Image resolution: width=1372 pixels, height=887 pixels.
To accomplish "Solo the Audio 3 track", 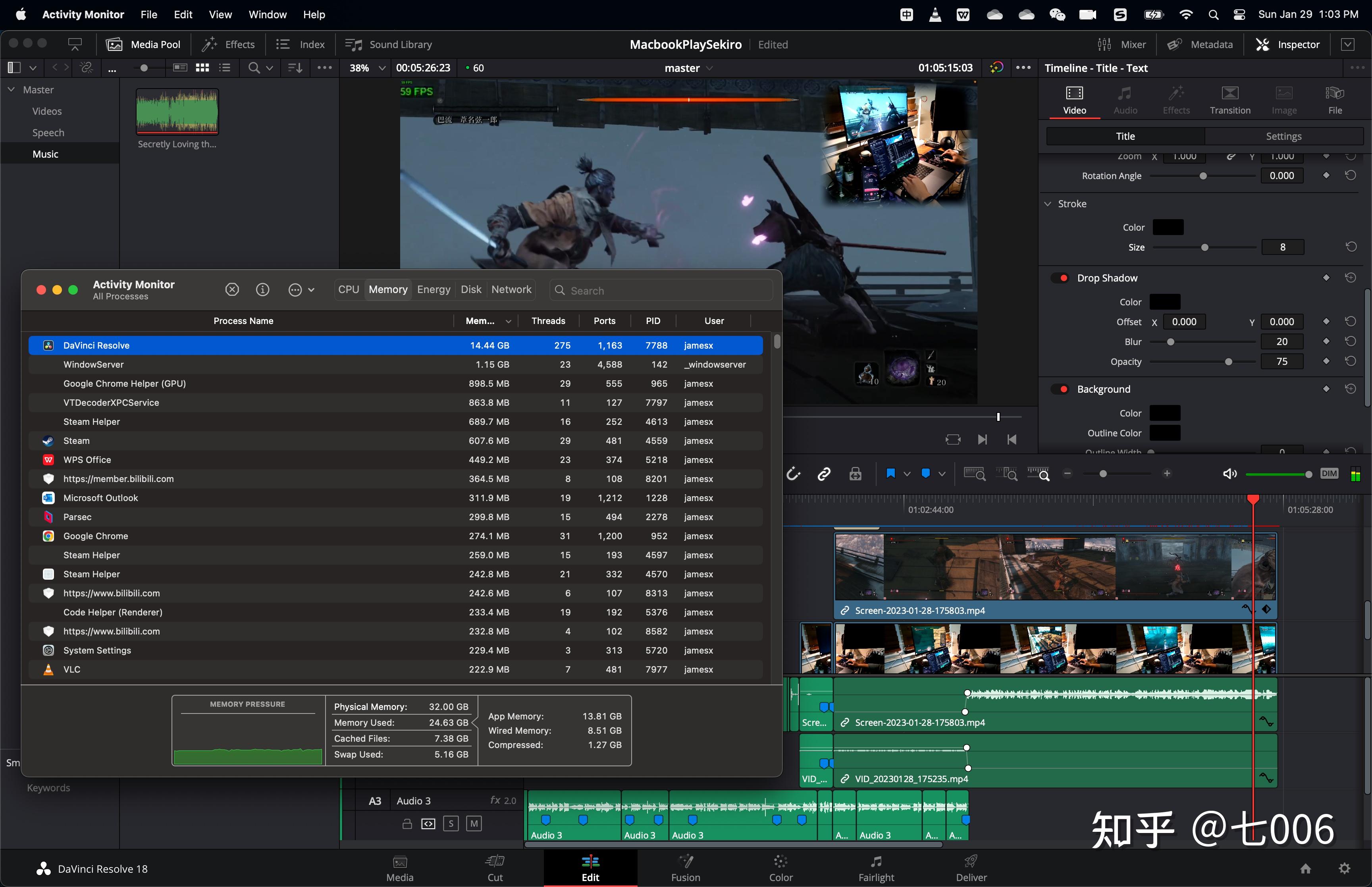I will tap(451, 823).
